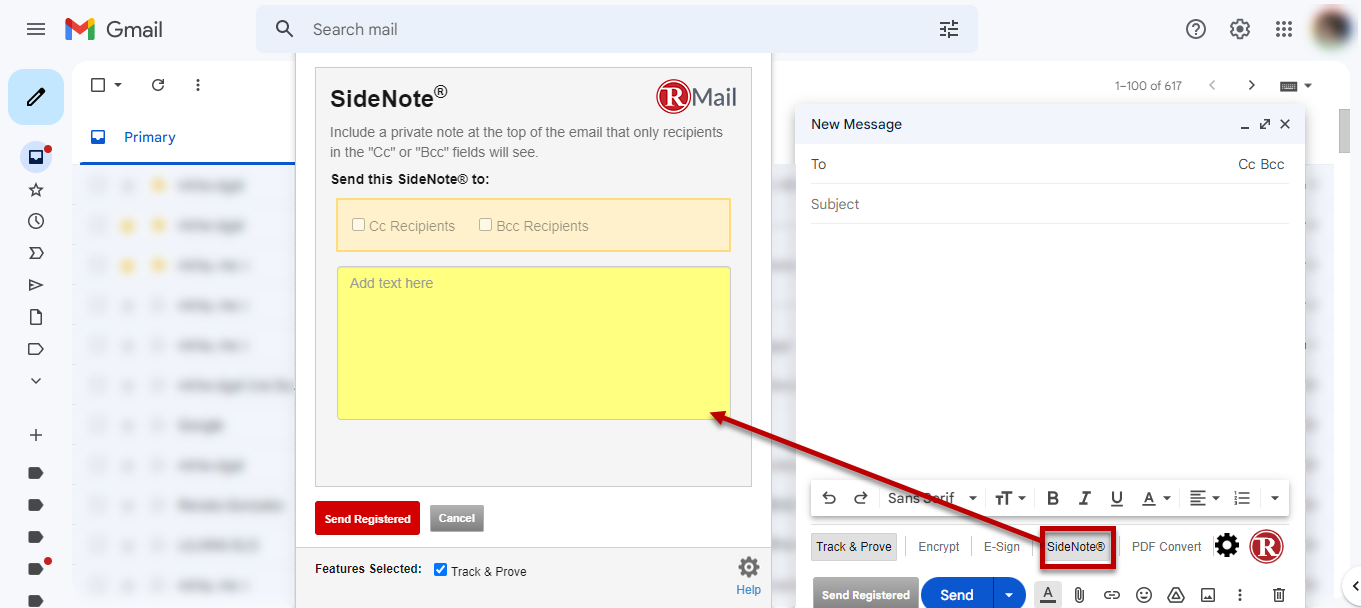
Task: Open the Sans Serif font dropdown
Action: point(930,498)
